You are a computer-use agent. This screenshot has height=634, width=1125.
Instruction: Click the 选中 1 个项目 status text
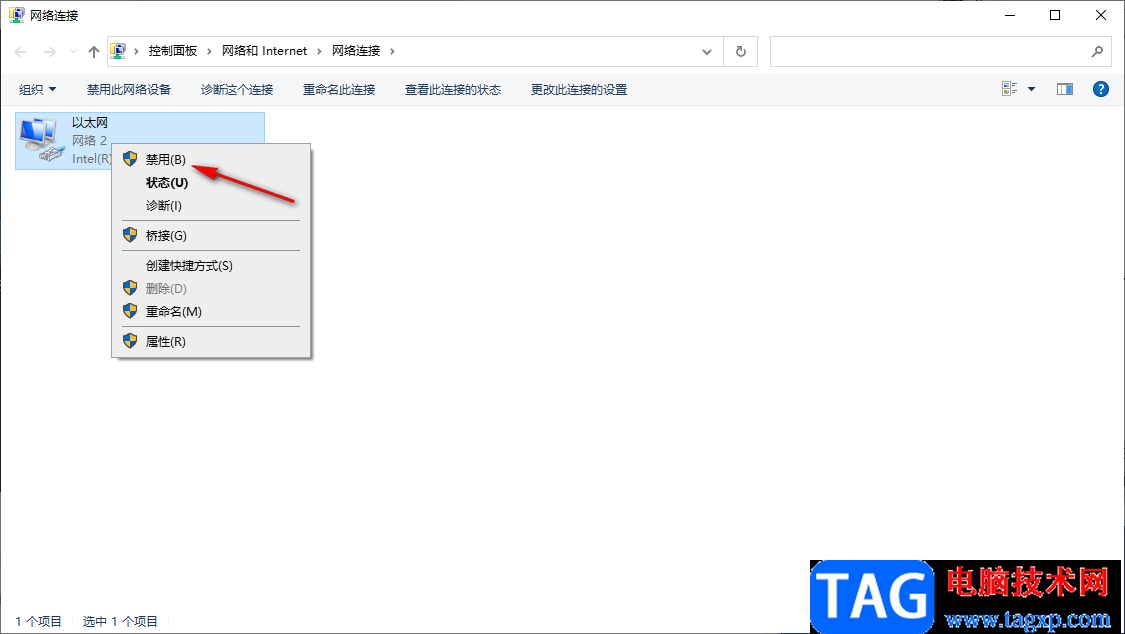pos(120,621)
